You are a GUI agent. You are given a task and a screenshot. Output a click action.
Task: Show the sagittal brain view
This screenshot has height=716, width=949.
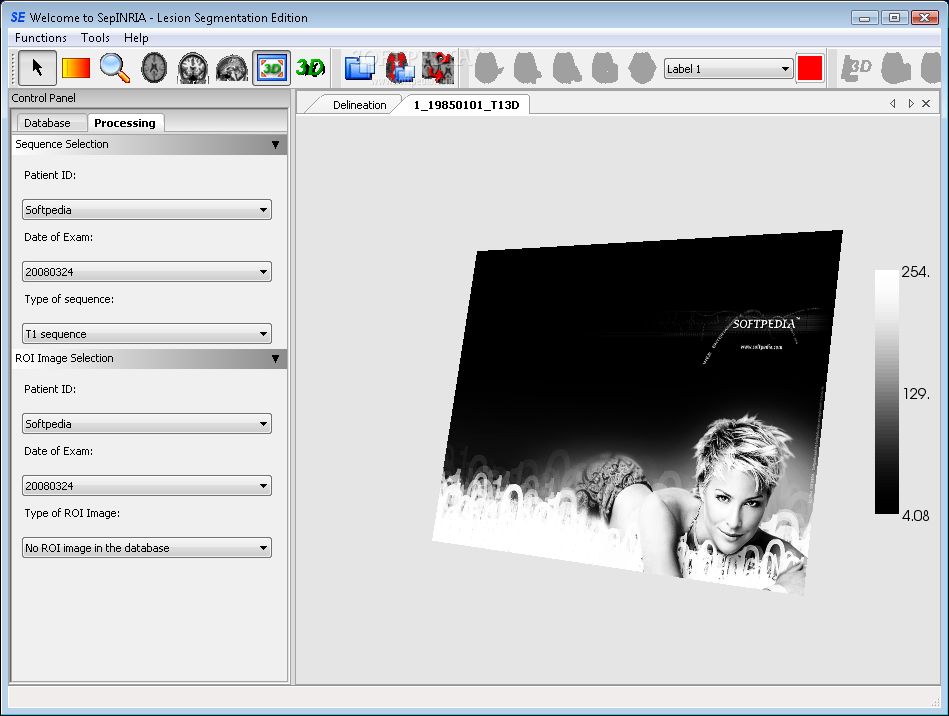232,68
